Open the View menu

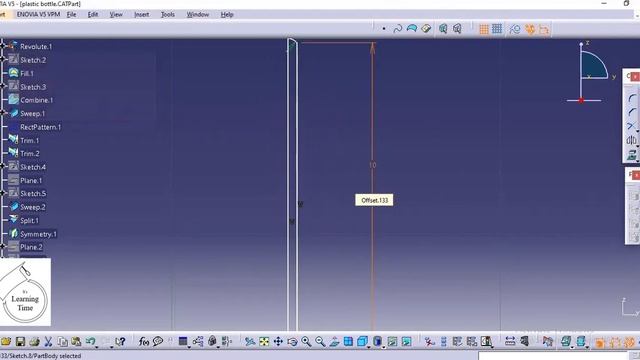[116, 14]
